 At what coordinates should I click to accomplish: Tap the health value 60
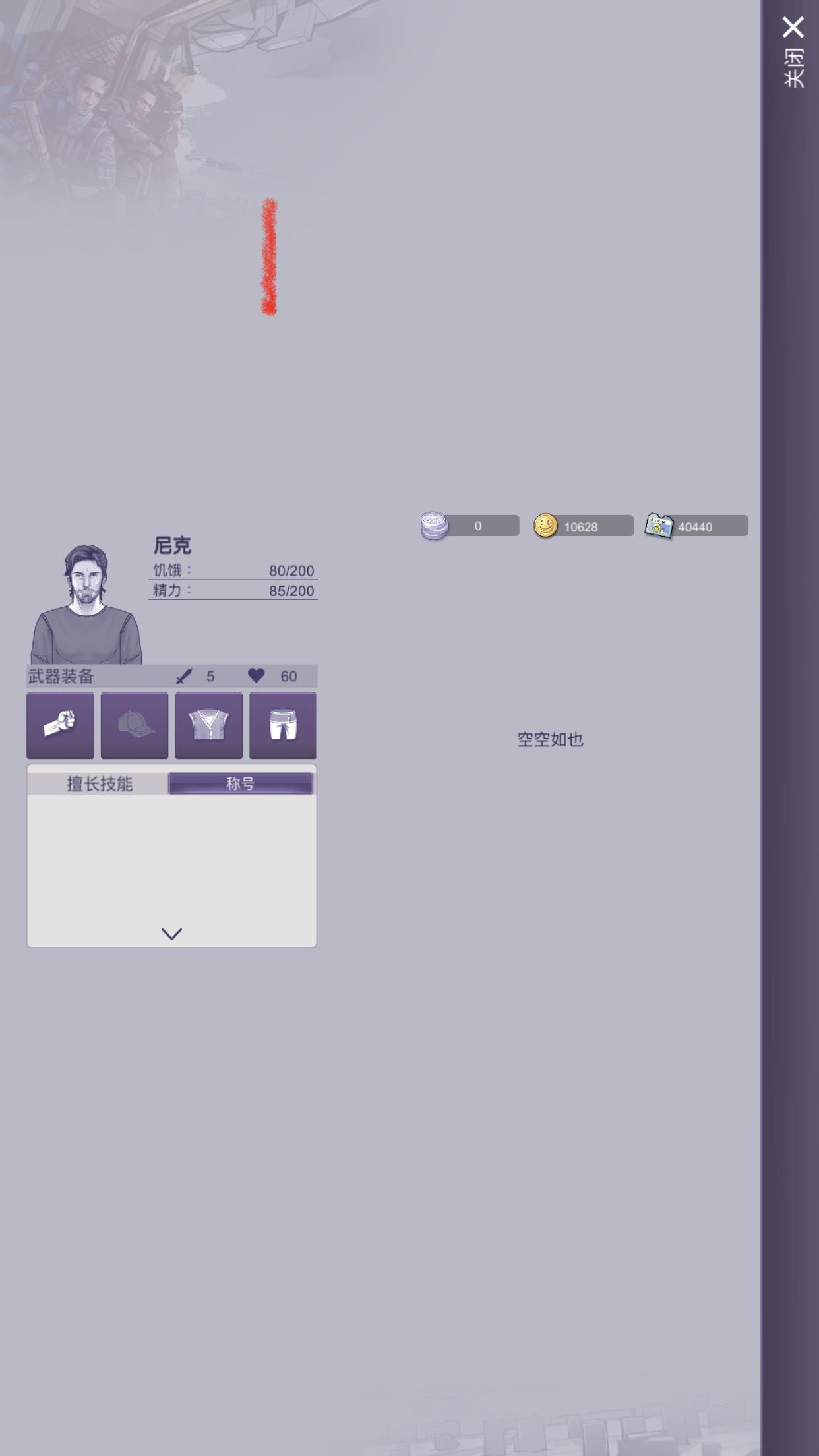[x=288, y=676]
